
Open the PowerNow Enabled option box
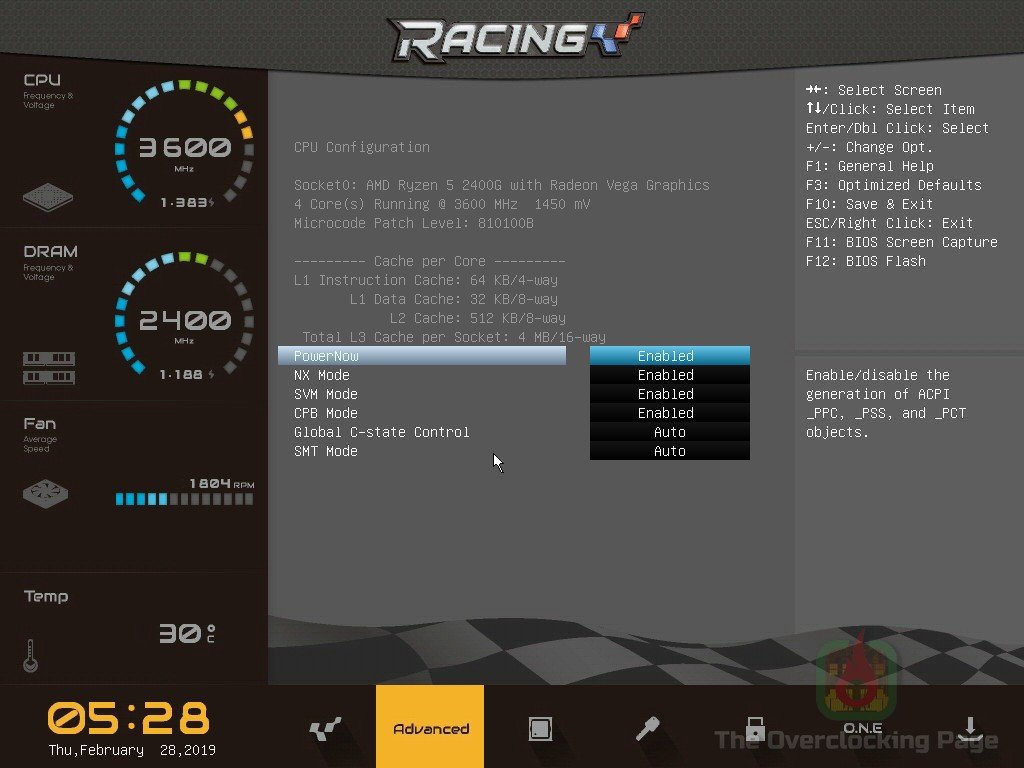(x=669, y=356)
